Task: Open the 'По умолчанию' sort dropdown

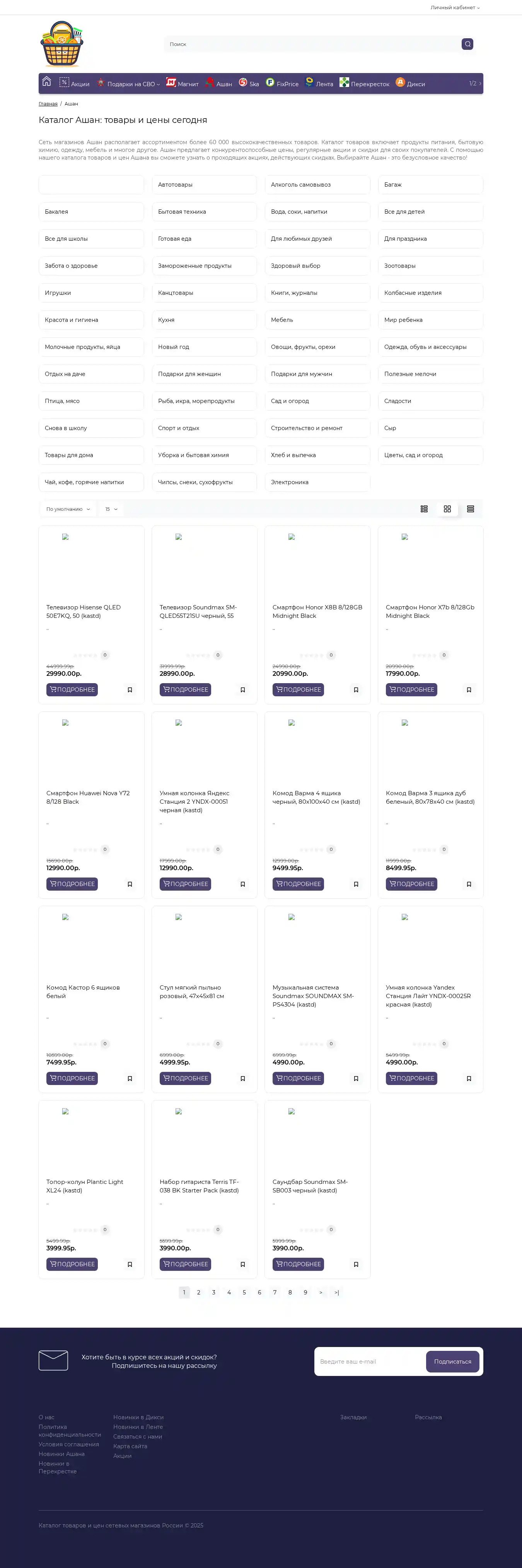Action: click(68, 509)
